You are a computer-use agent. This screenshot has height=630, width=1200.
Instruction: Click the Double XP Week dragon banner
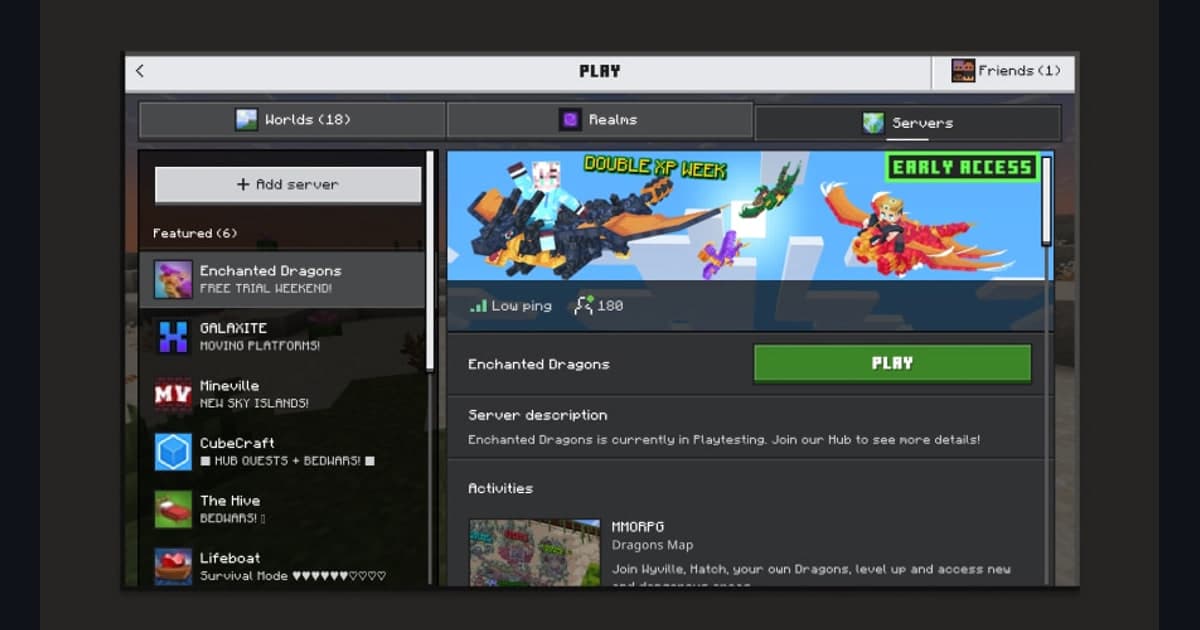pos(745,215)
